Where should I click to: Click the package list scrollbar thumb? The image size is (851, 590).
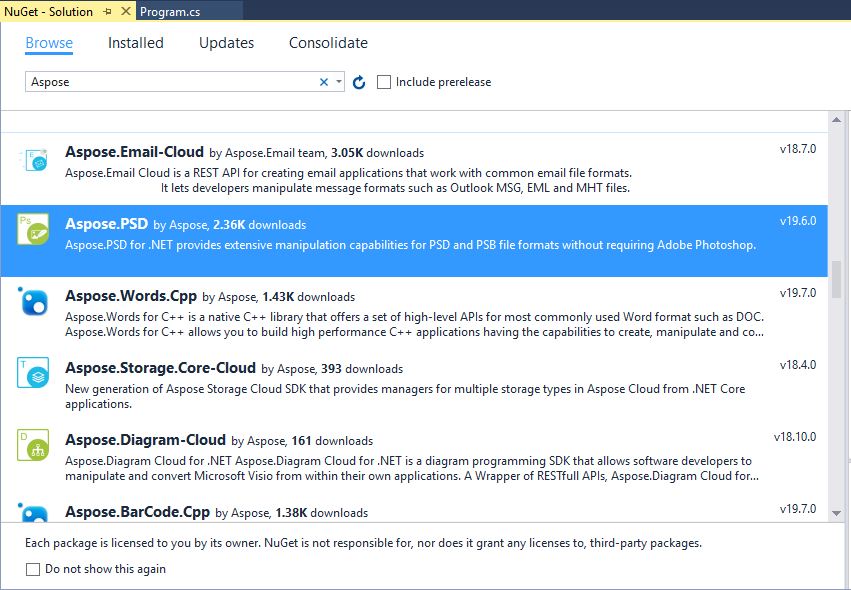(x=836, y=279)
